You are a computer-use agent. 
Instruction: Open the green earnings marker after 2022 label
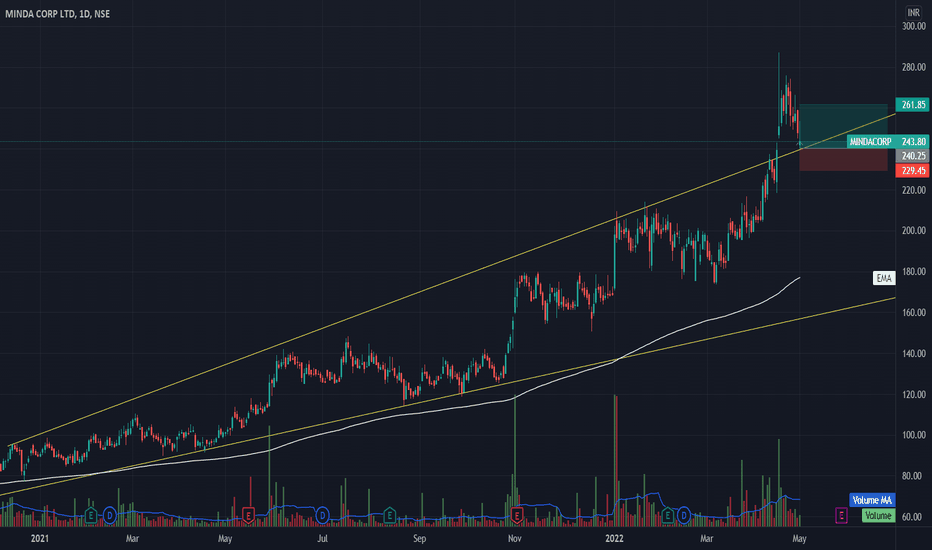pos(667,516)
